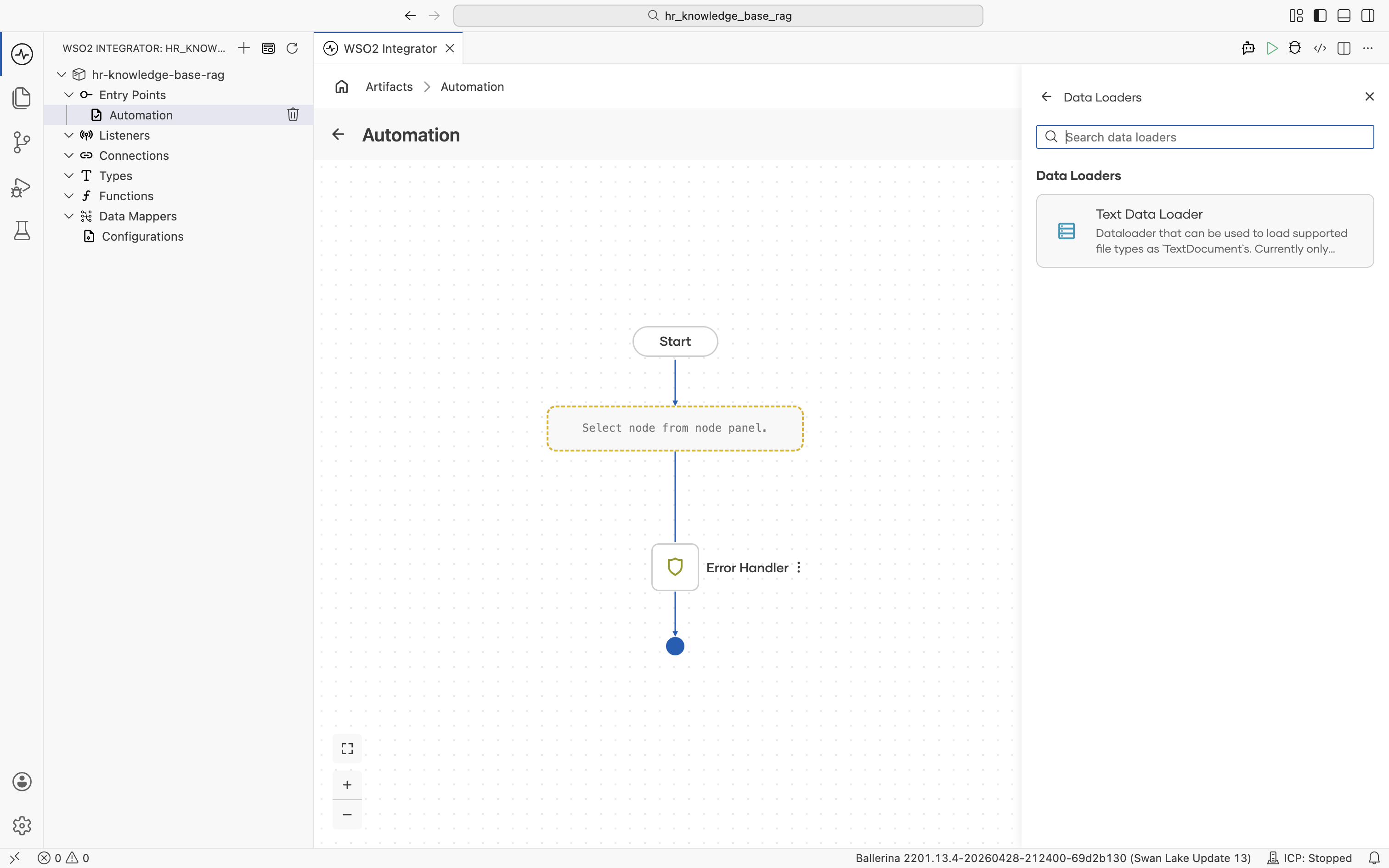Expand the Data Mappers tree section
This screenshot has width=1389, height=868.
click(x=69, y=216)
